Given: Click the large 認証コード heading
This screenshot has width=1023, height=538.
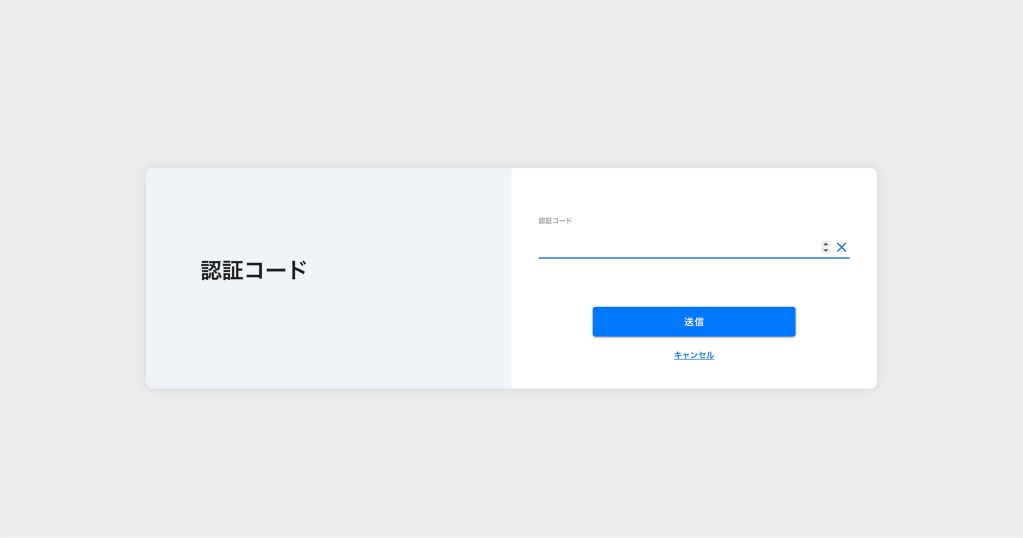Looking at the screenshot, I should tap(254, 270).
